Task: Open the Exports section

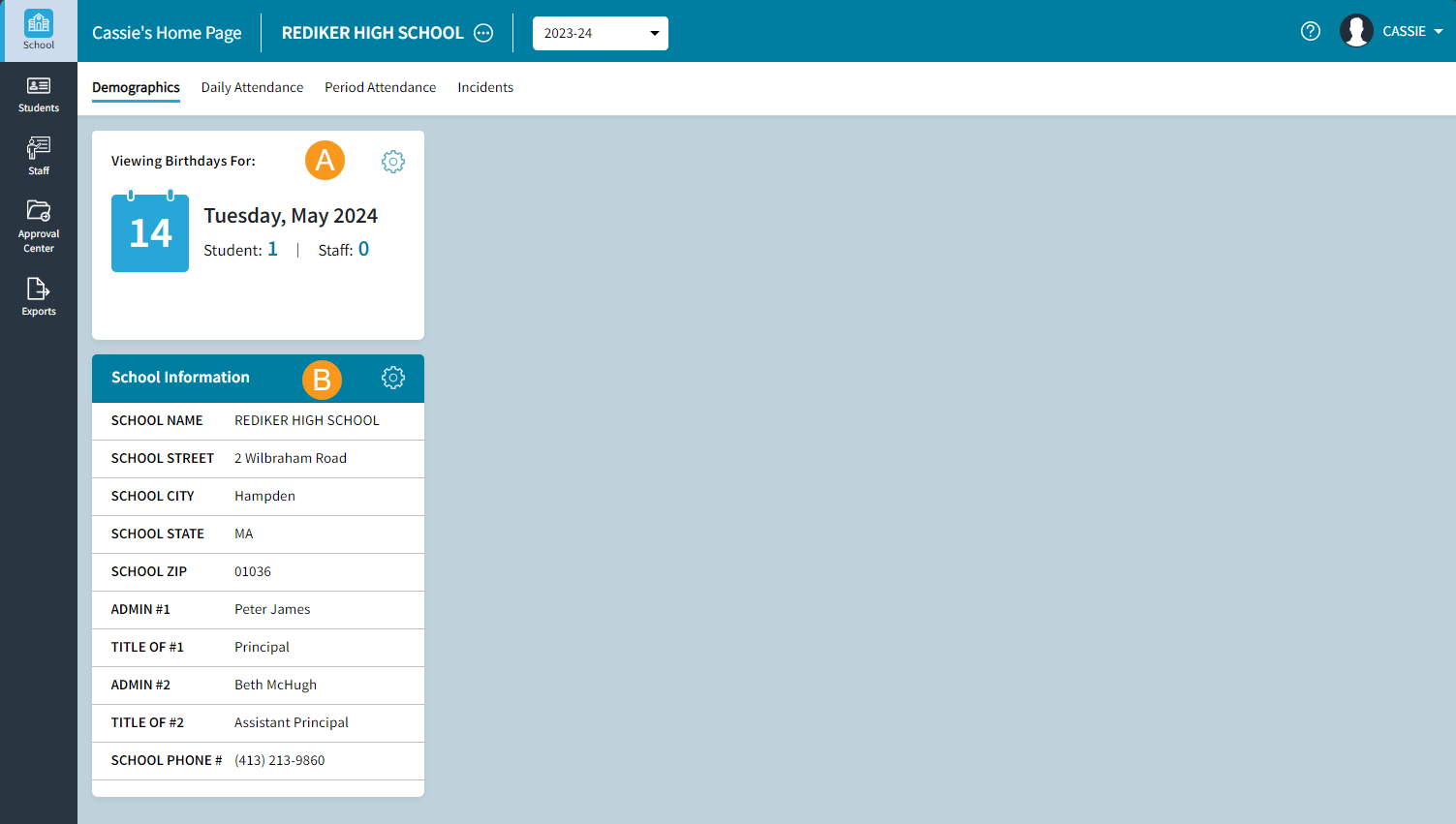Action: click(x=39, y=295)
